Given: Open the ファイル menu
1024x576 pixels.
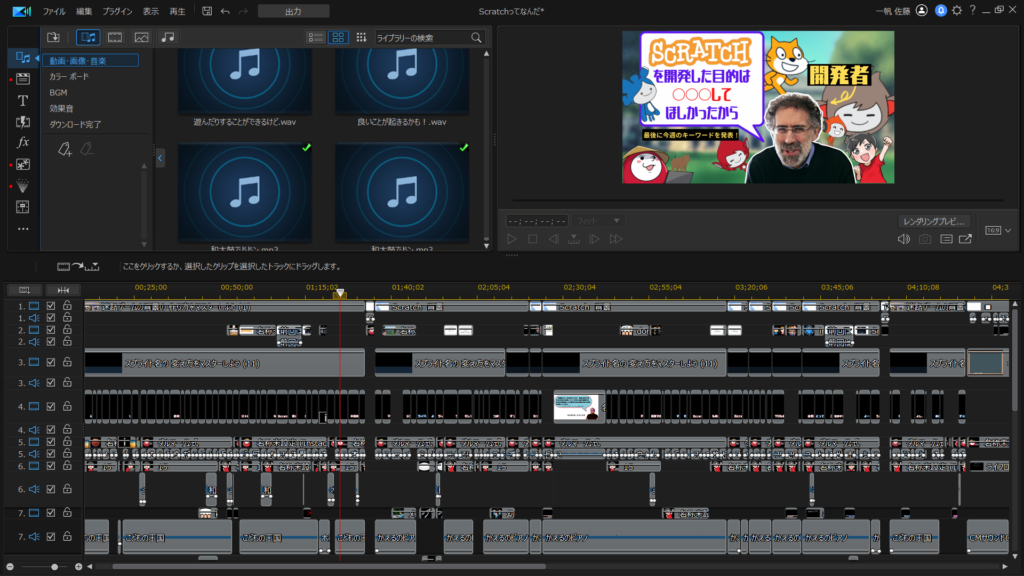Looking at the screenshot, I should (x=54, y=12).
